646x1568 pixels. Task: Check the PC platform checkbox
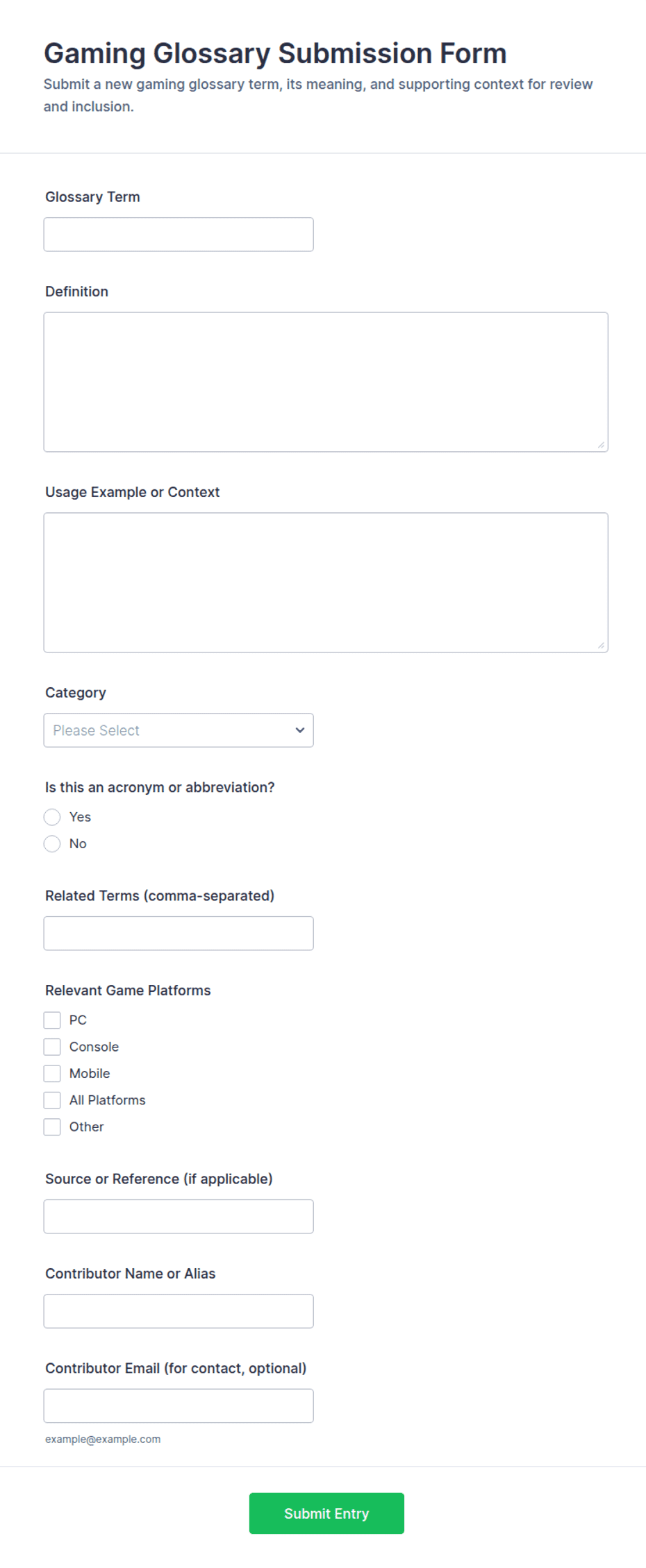(52, 1020)
